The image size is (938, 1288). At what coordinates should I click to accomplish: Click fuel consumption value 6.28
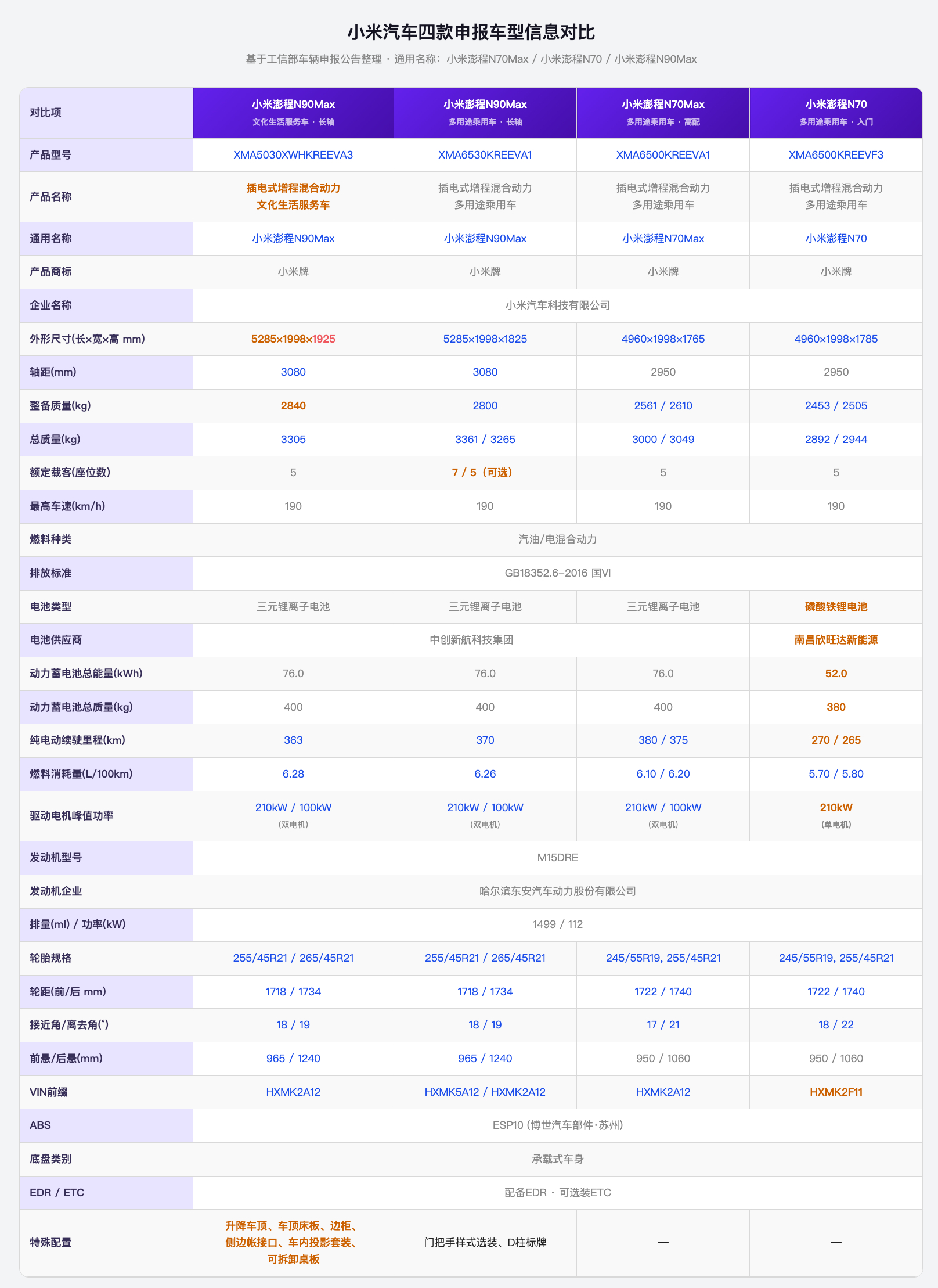pos(293,774)
